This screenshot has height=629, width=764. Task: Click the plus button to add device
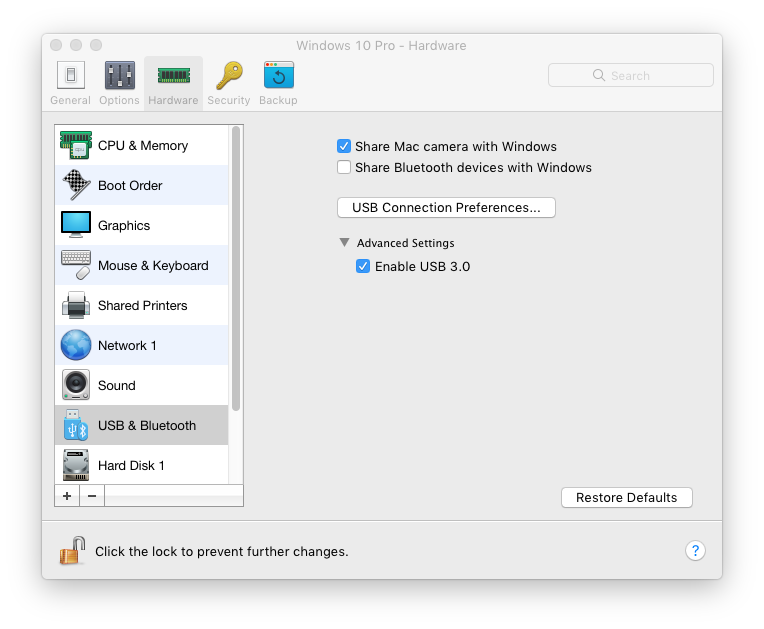(67, 496)
